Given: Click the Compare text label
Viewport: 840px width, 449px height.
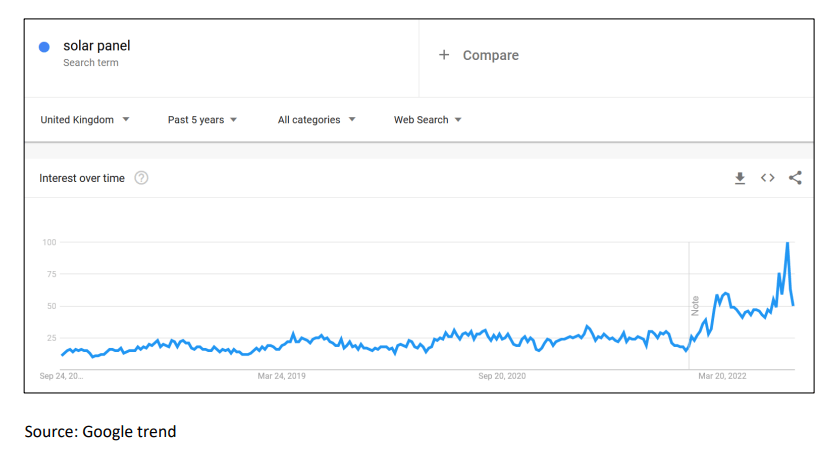Looking at the screenshot, I should (x=490, y=55).
